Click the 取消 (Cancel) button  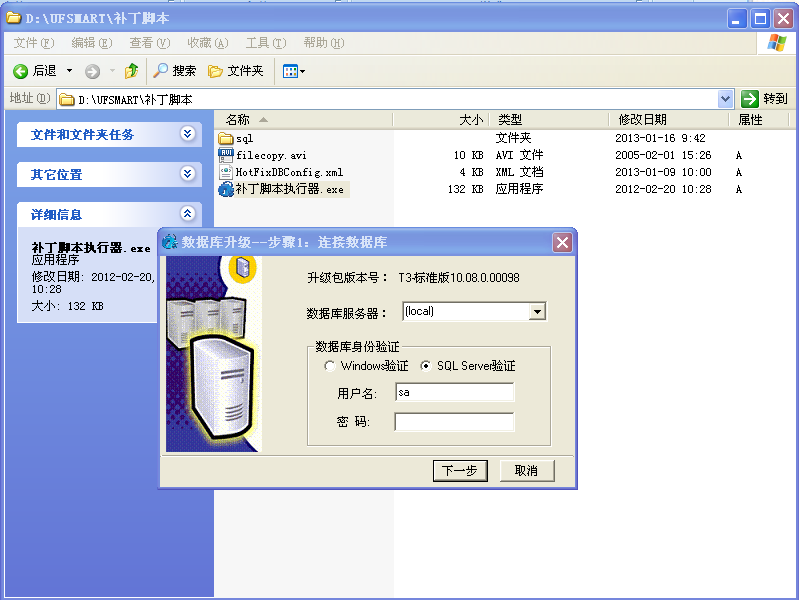(526, 471)
